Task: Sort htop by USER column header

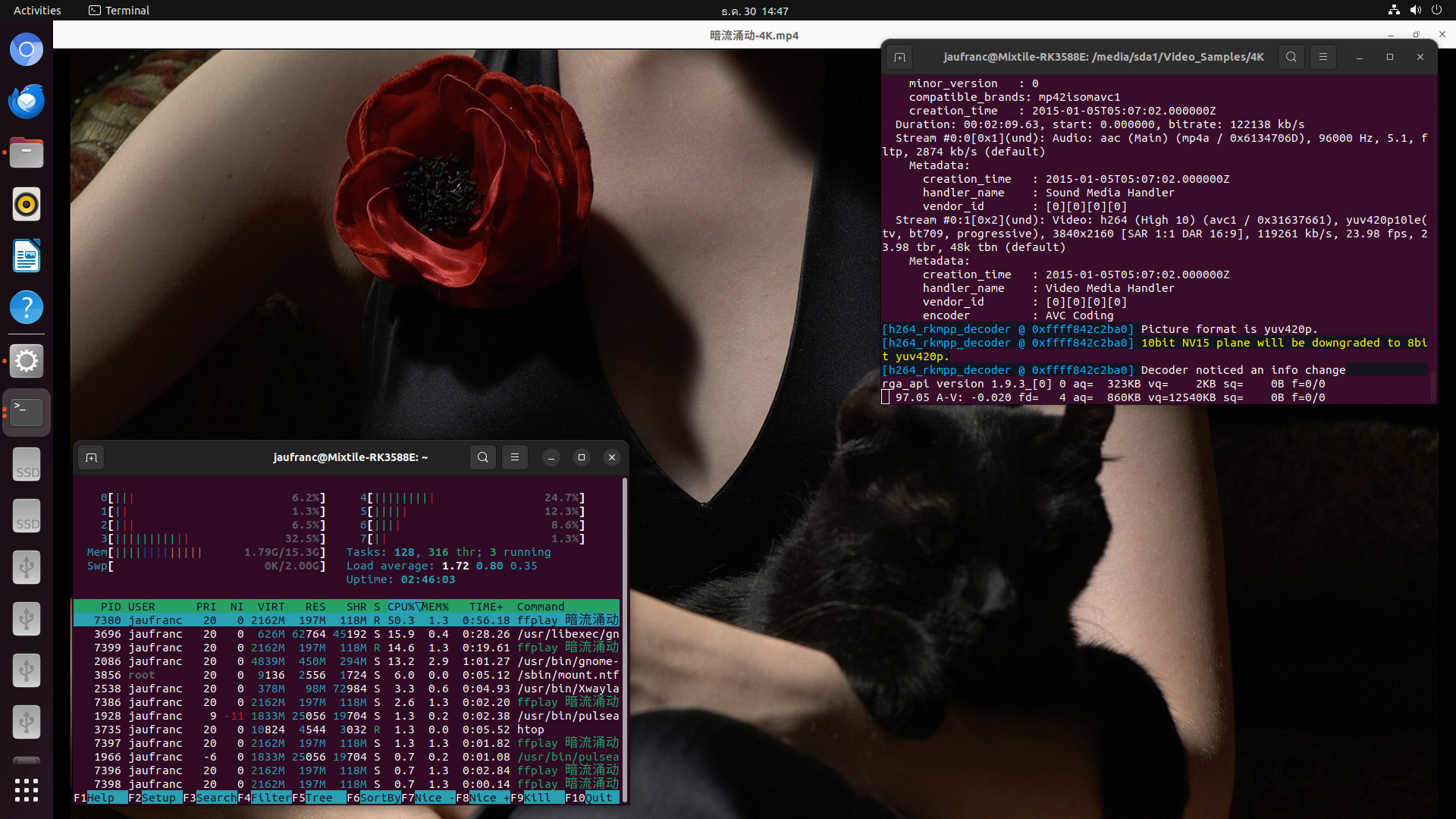Action: [142, 607]
